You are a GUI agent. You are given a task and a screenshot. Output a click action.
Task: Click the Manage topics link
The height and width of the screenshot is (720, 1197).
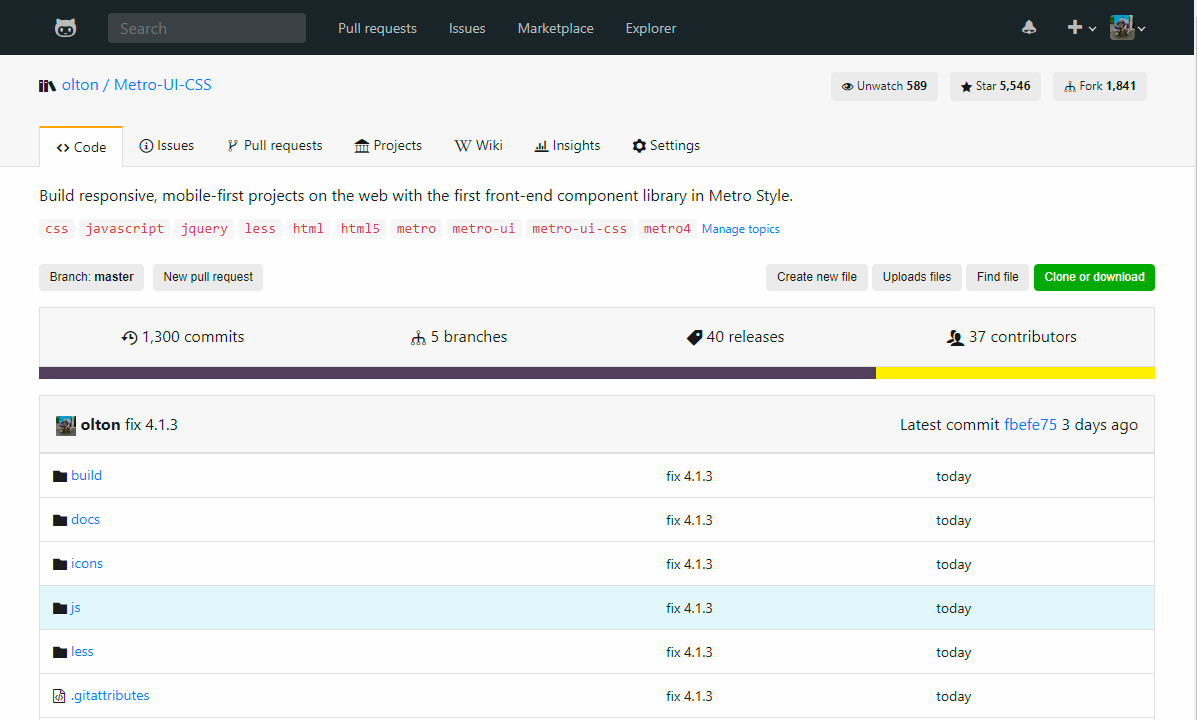740,229
